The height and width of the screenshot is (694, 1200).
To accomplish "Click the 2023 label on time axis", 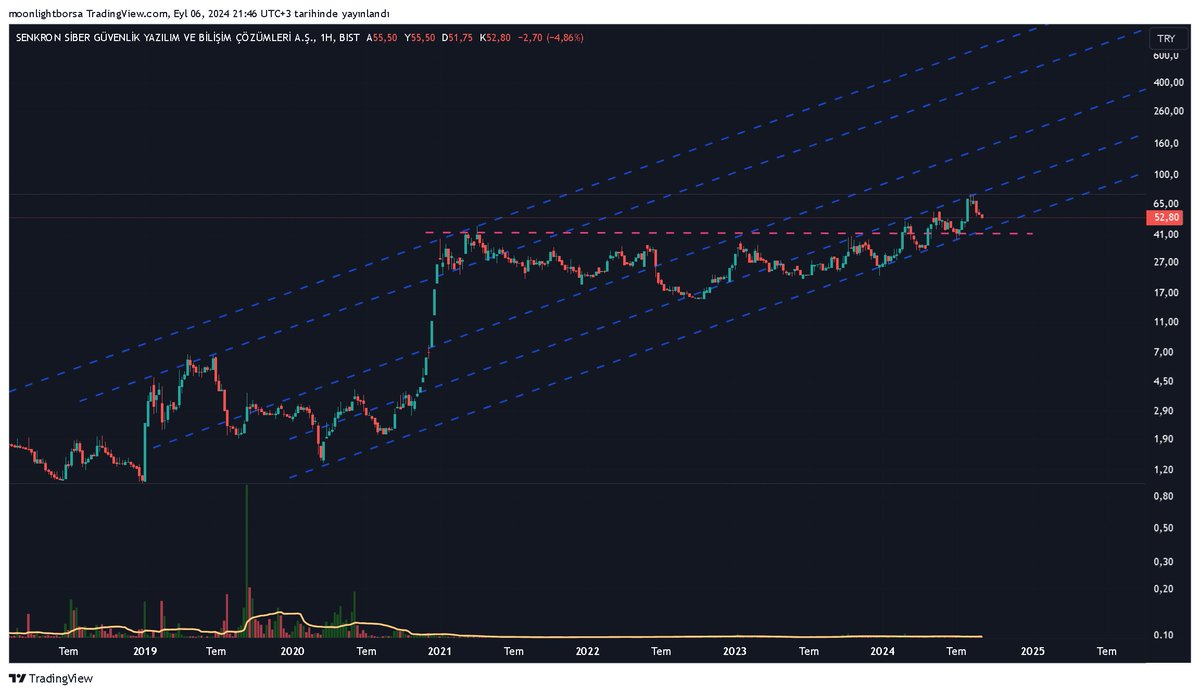I will point(735,651).
